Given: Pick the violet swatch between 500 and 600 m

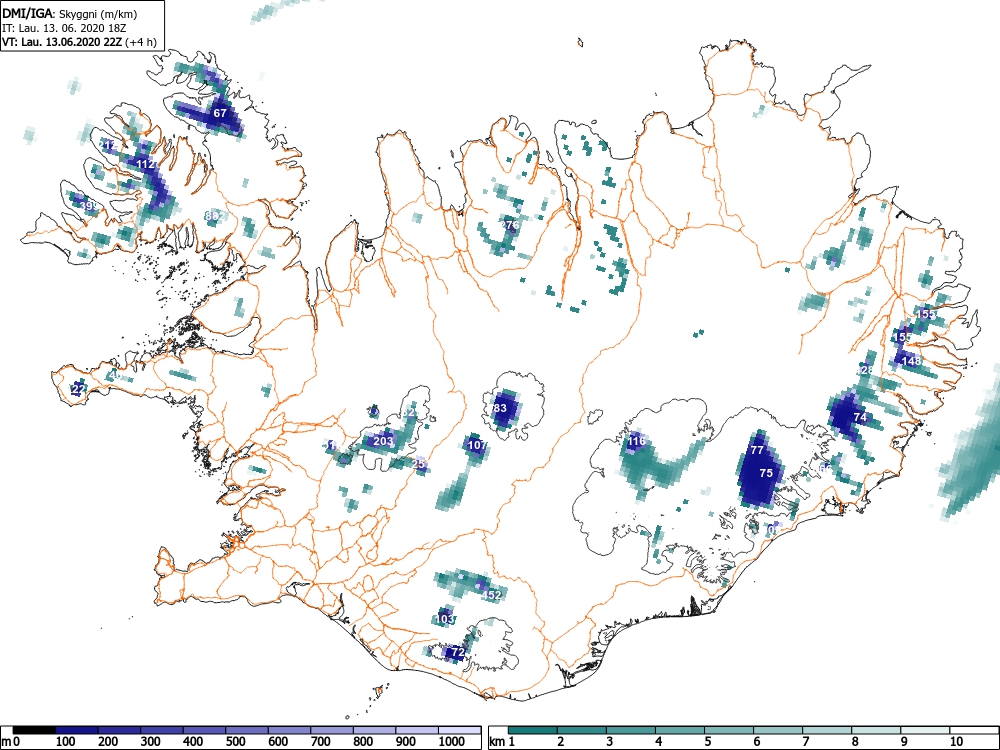Looking at the screenshot, I should click(x=247, y=730).
